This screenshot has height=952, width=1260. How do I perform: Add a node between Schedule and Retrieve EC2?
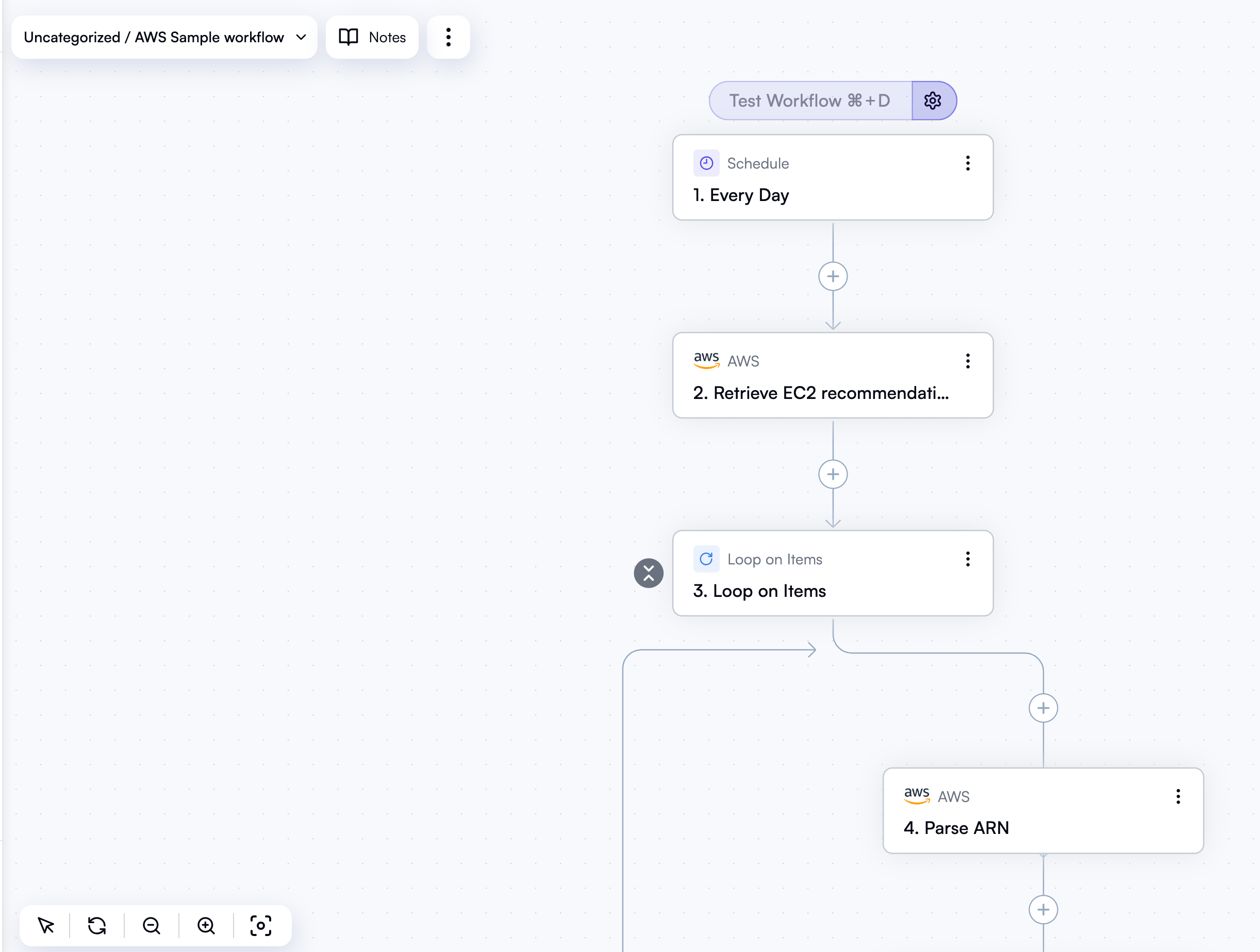pyautogui.click(x=833, y=276)
